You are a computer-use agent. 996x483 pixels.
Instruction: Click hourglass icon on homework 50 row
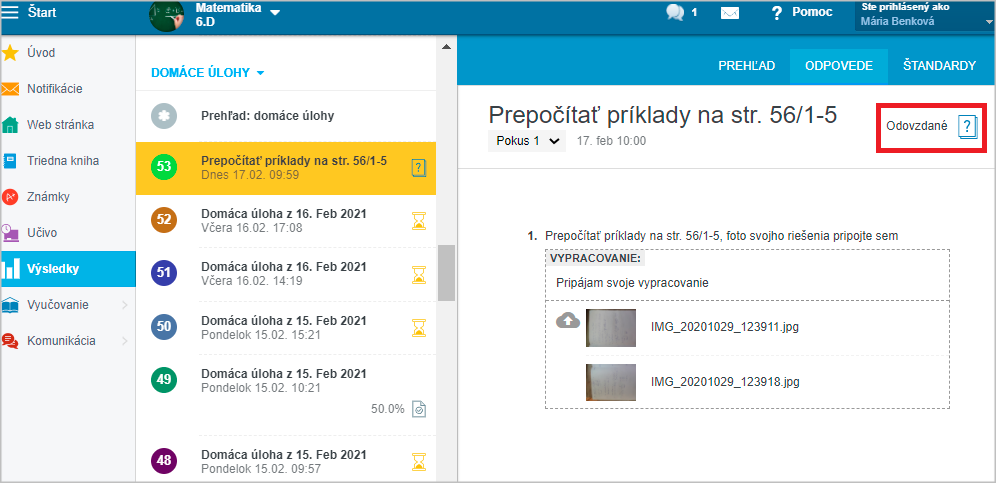pos(419,327)
